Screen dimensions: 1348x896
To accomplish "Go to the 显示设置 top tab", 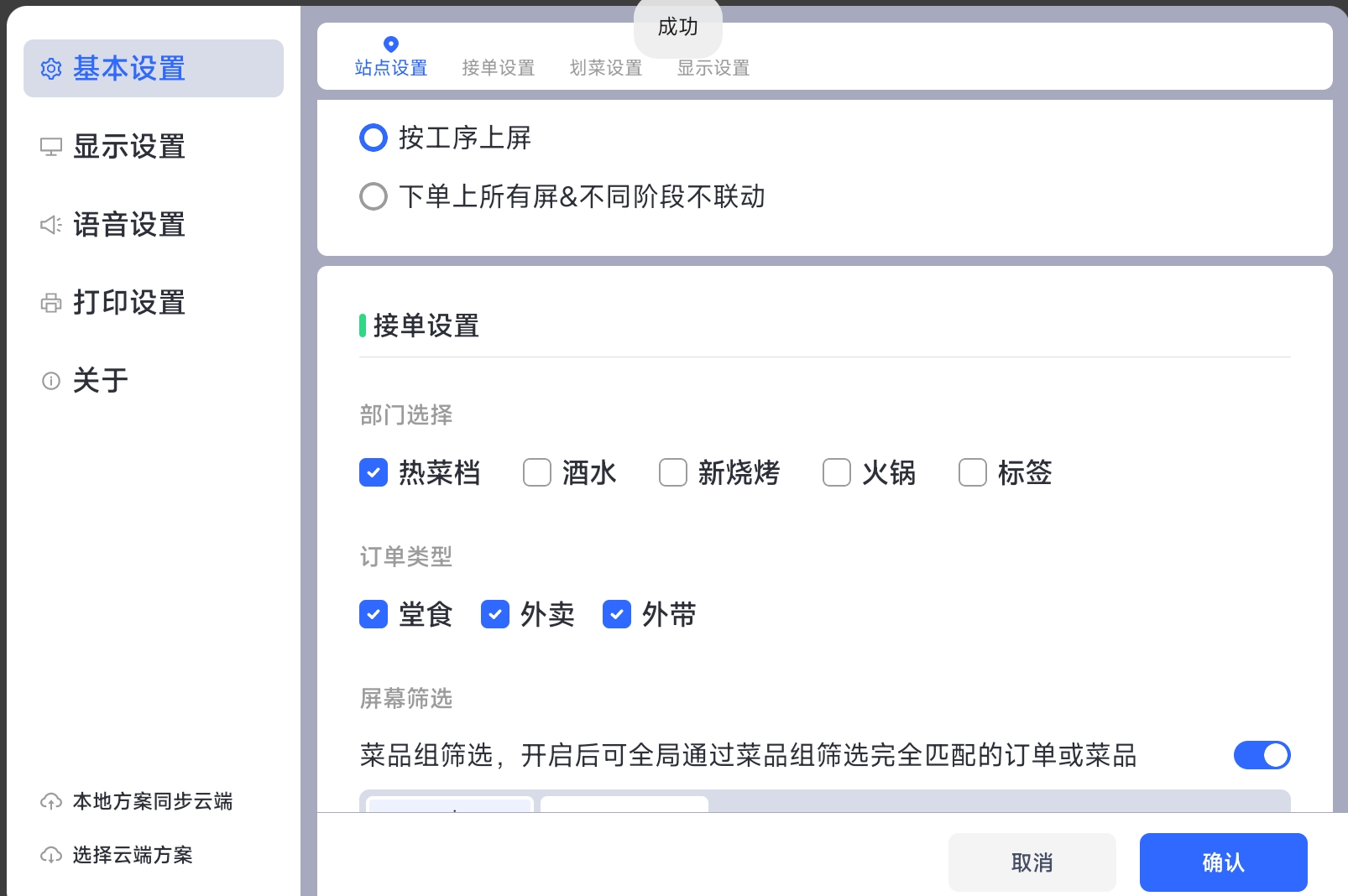I will pos(713,68).
